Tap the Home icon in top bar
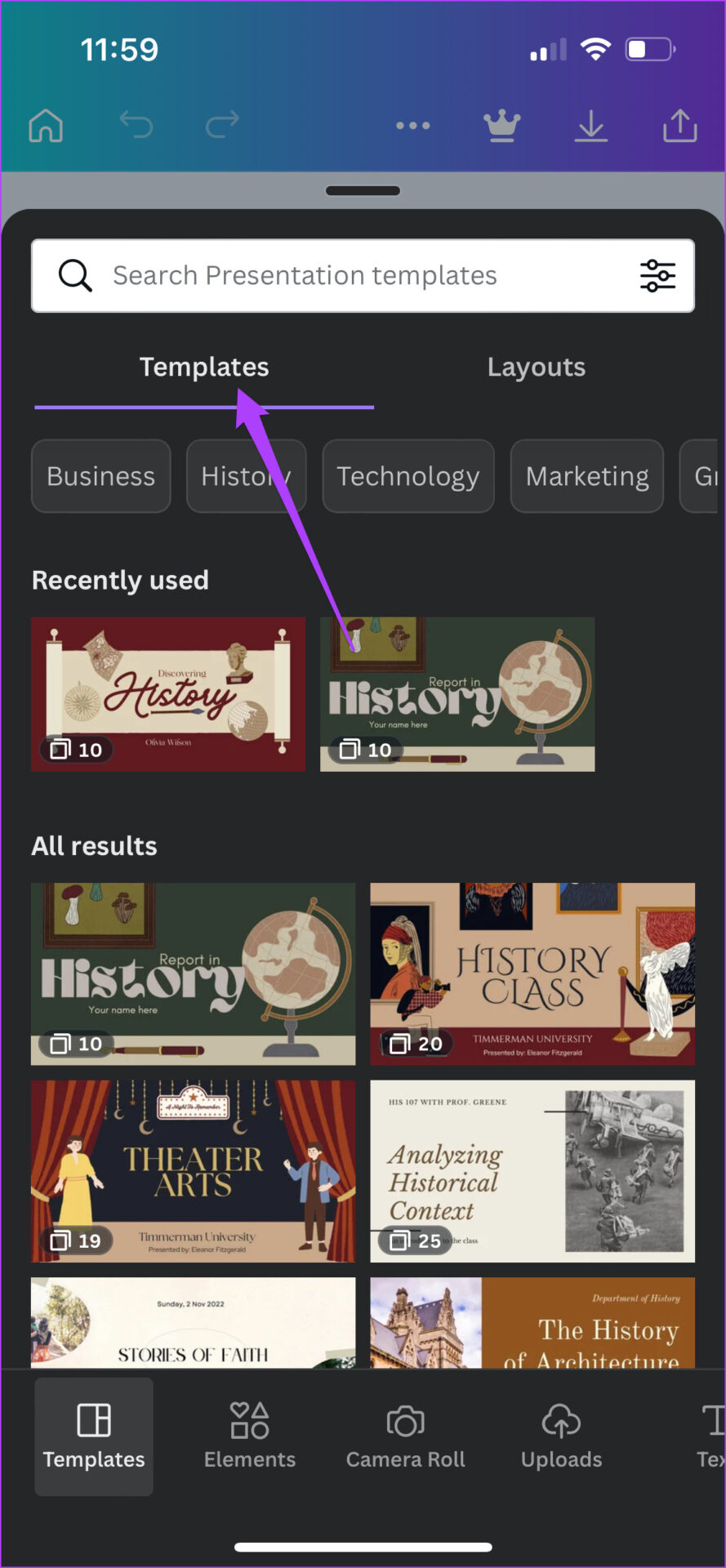 click(x=46, y=126)
